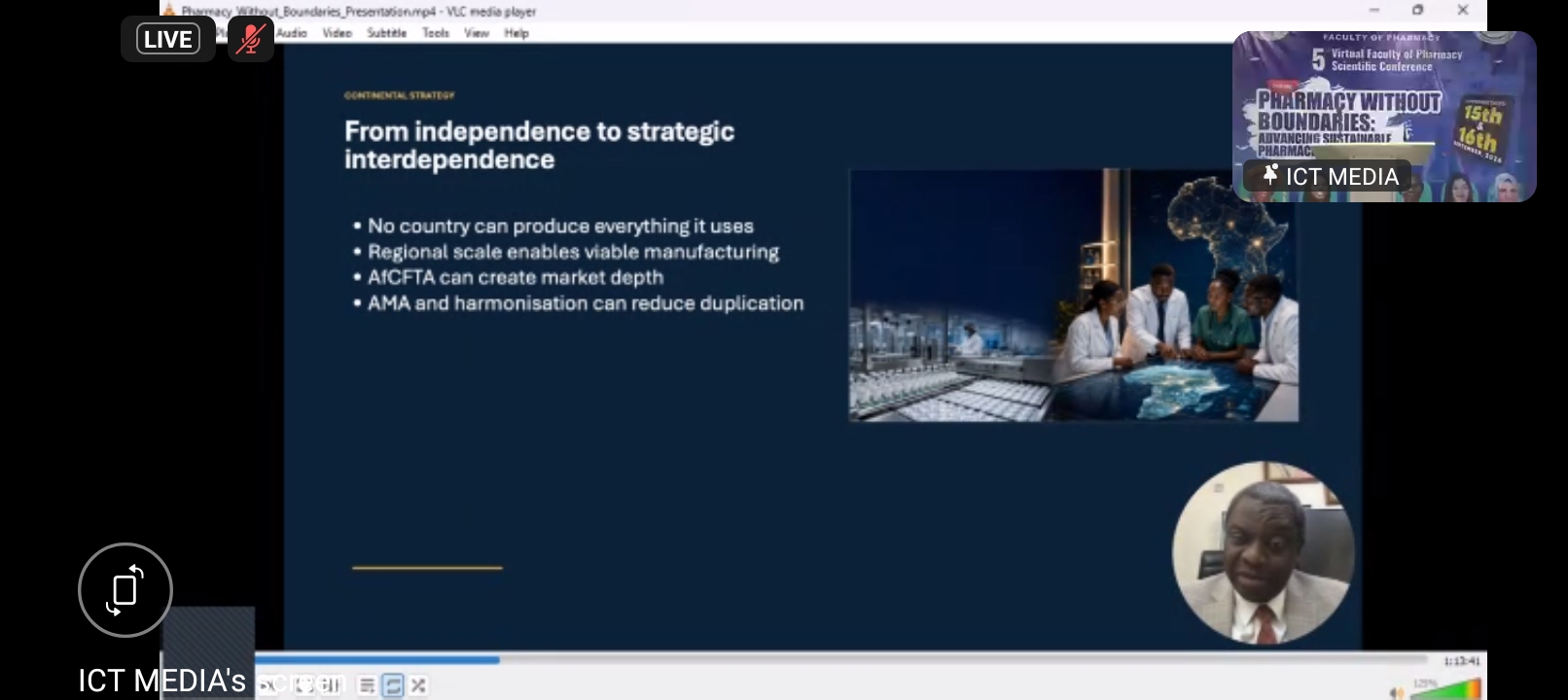
Task: Open the Tools menu in VLC
Action: [x=436, y=33]
